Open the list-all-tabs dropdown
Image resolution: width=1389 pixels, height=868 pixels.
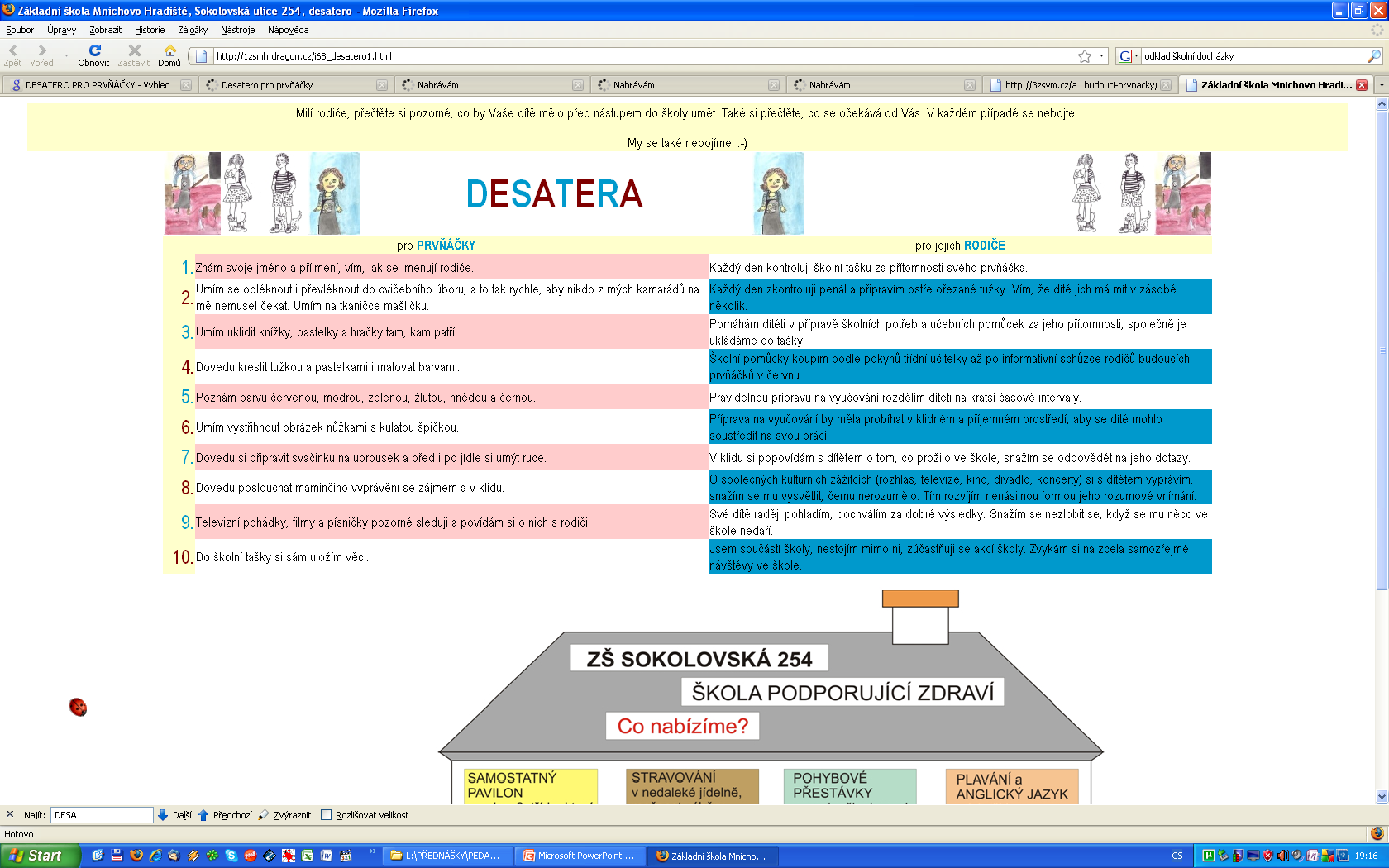click(1381, 84)
